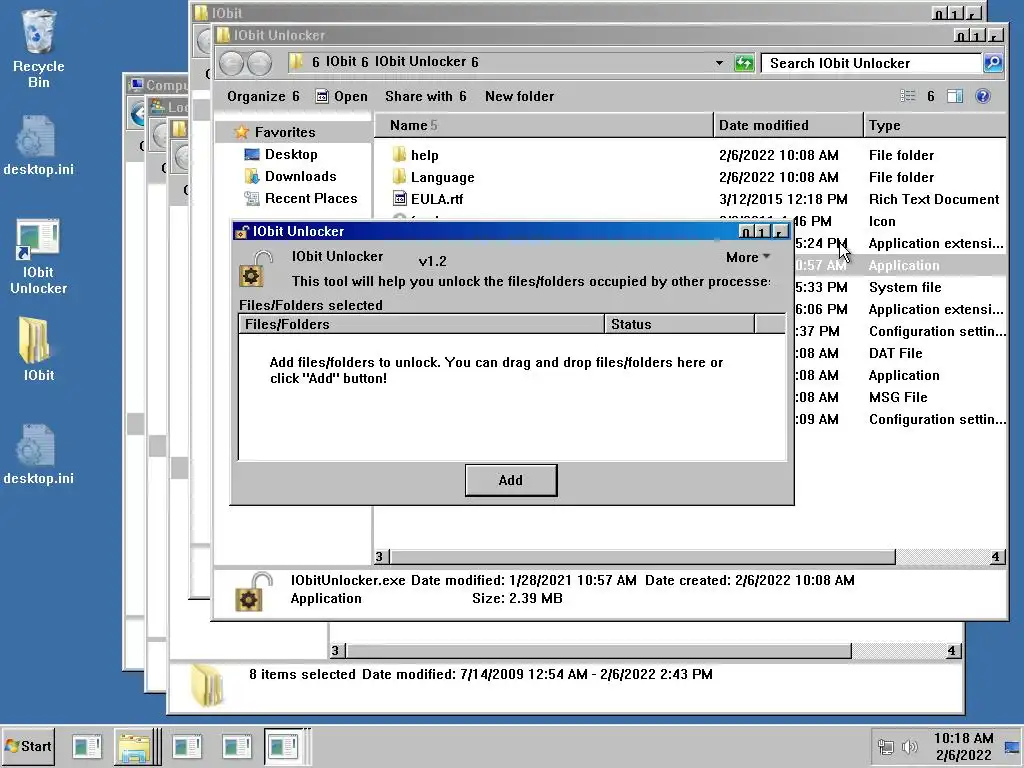Toggle the preview pane icon
This screenshot has height=768, width=1024.
955,97
